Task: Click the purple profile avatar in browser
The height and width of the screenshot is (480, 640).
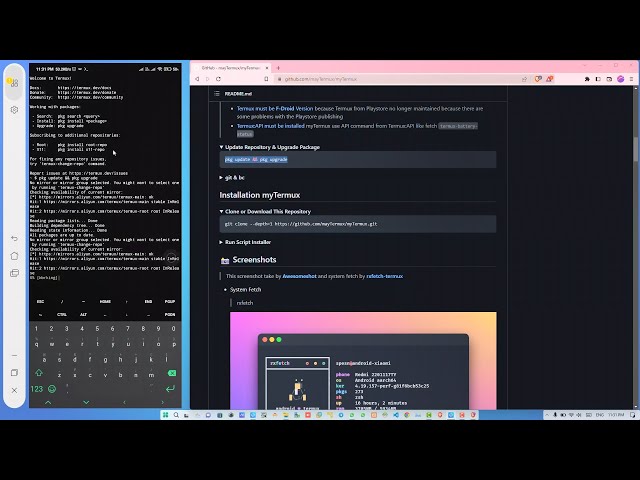Action: click(620, 79)
